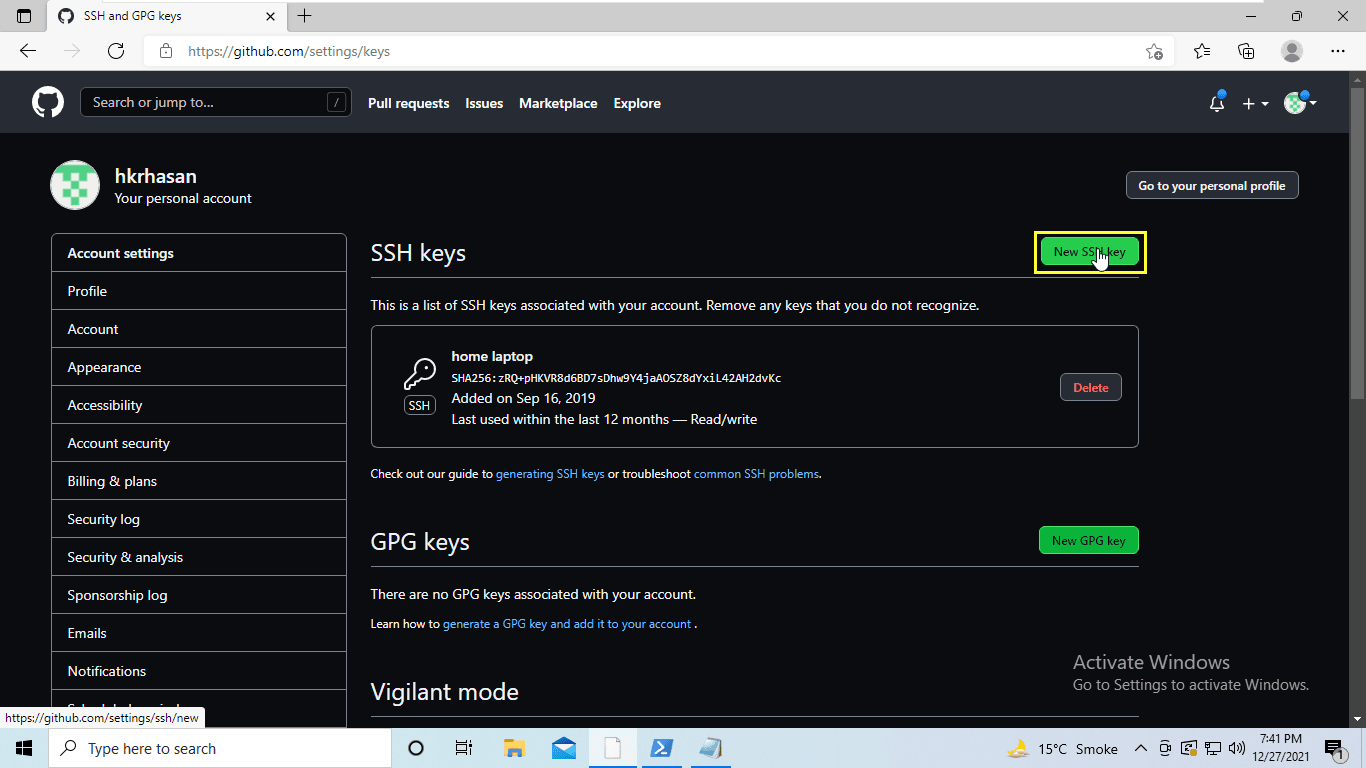Open the GitHub Octocat home logo
This screenshot has height=768, width=1366.
48,102
